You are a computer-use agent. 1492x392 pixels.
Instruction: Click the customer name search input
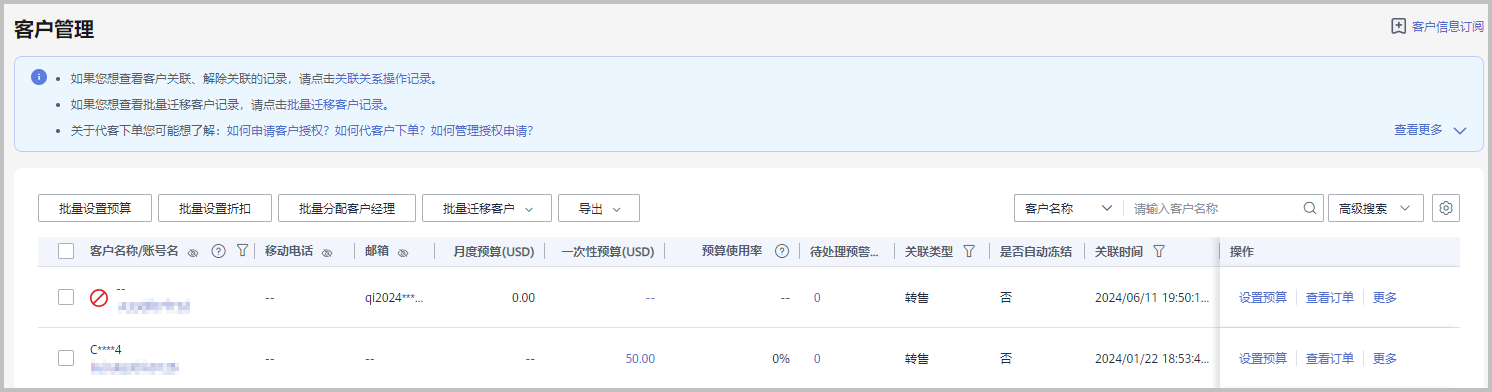coord(1214,209)
